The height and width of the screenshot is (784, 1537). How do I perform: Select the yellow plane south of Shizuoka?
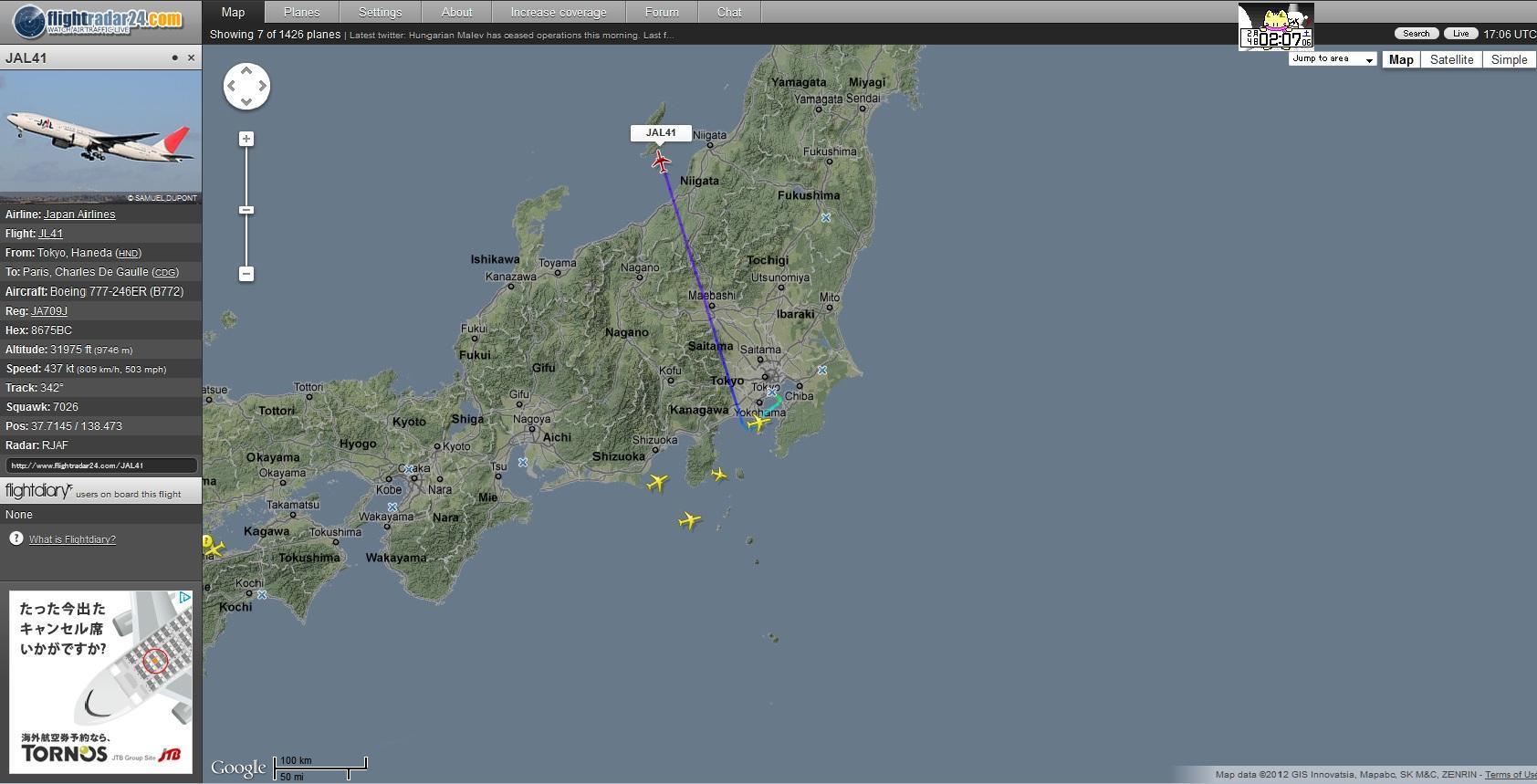coord(657,482)
